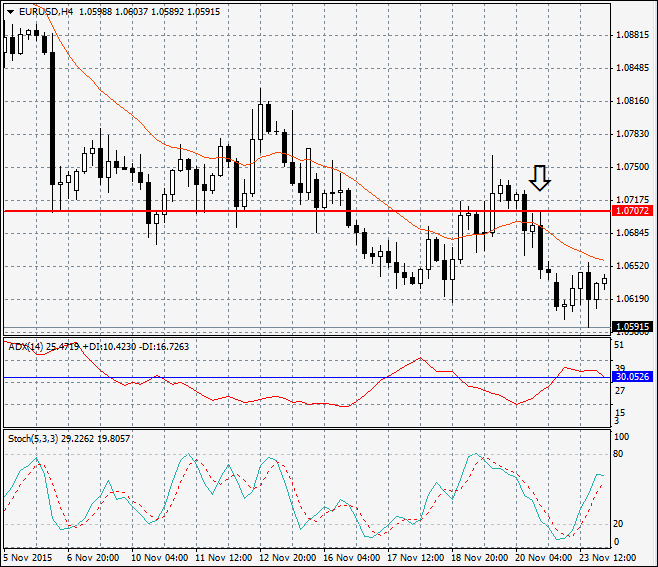Click price scale value 1.07500

click(x=632, y=167)
